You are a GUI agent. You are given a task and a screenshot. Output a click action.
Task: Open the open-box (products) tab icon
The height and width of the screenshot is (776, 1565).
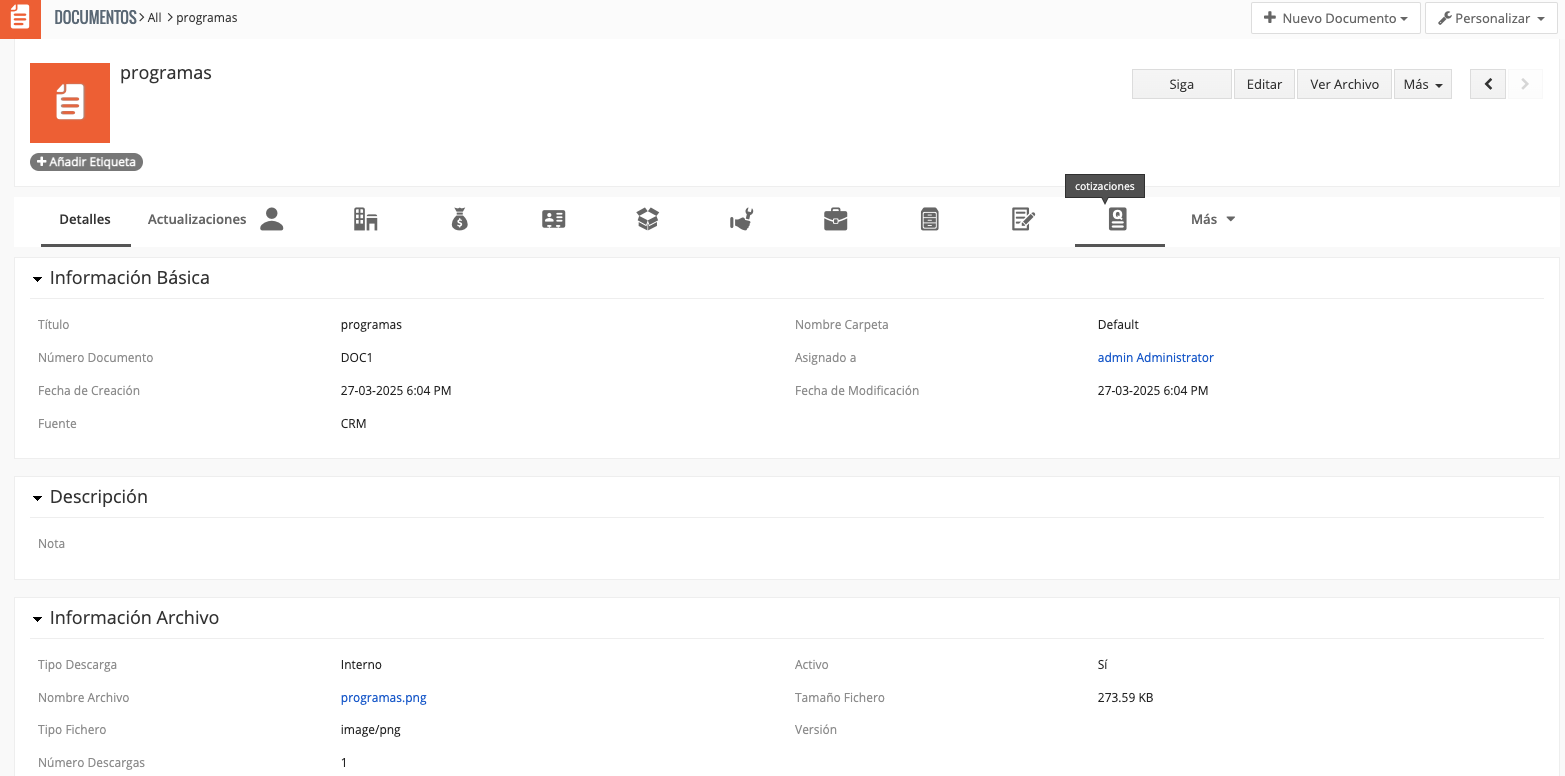(648, 219)
